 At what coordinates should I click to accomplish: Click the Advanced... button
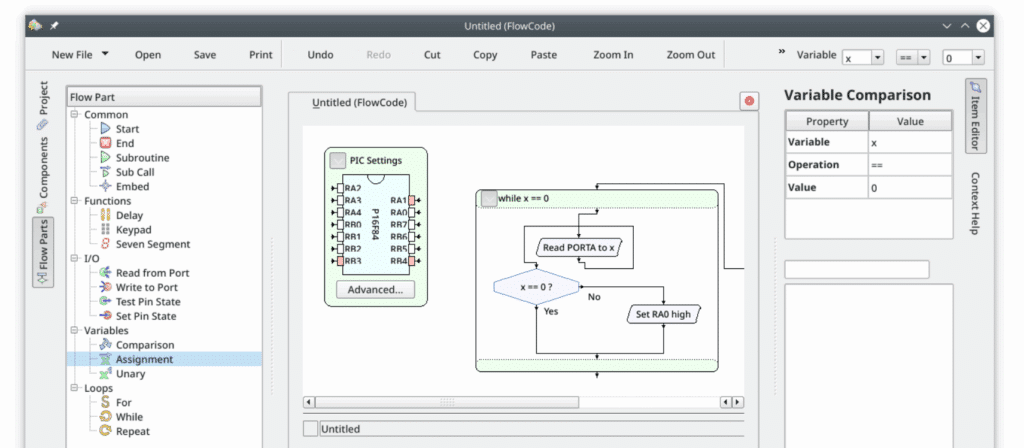tap(375, 290)
